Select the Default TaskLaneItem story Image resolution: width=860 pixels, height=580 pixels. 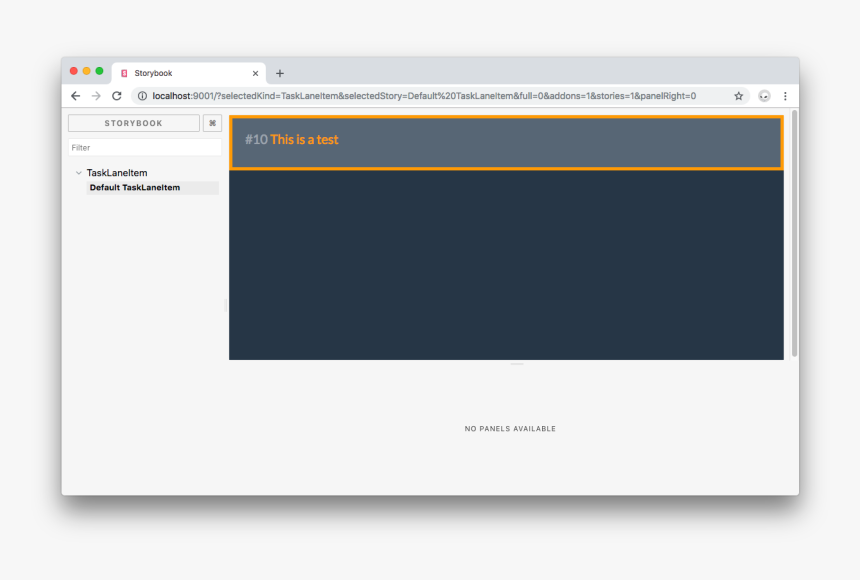pyautogui.click(x=135, y=188)
